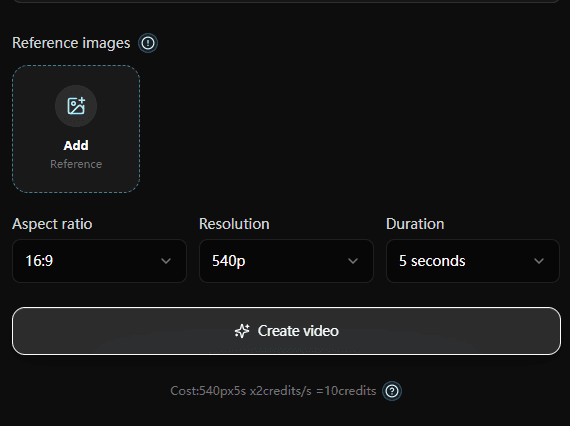Click the sparkle icon on Create video
The image size is (570, 426).
[242, 331]
